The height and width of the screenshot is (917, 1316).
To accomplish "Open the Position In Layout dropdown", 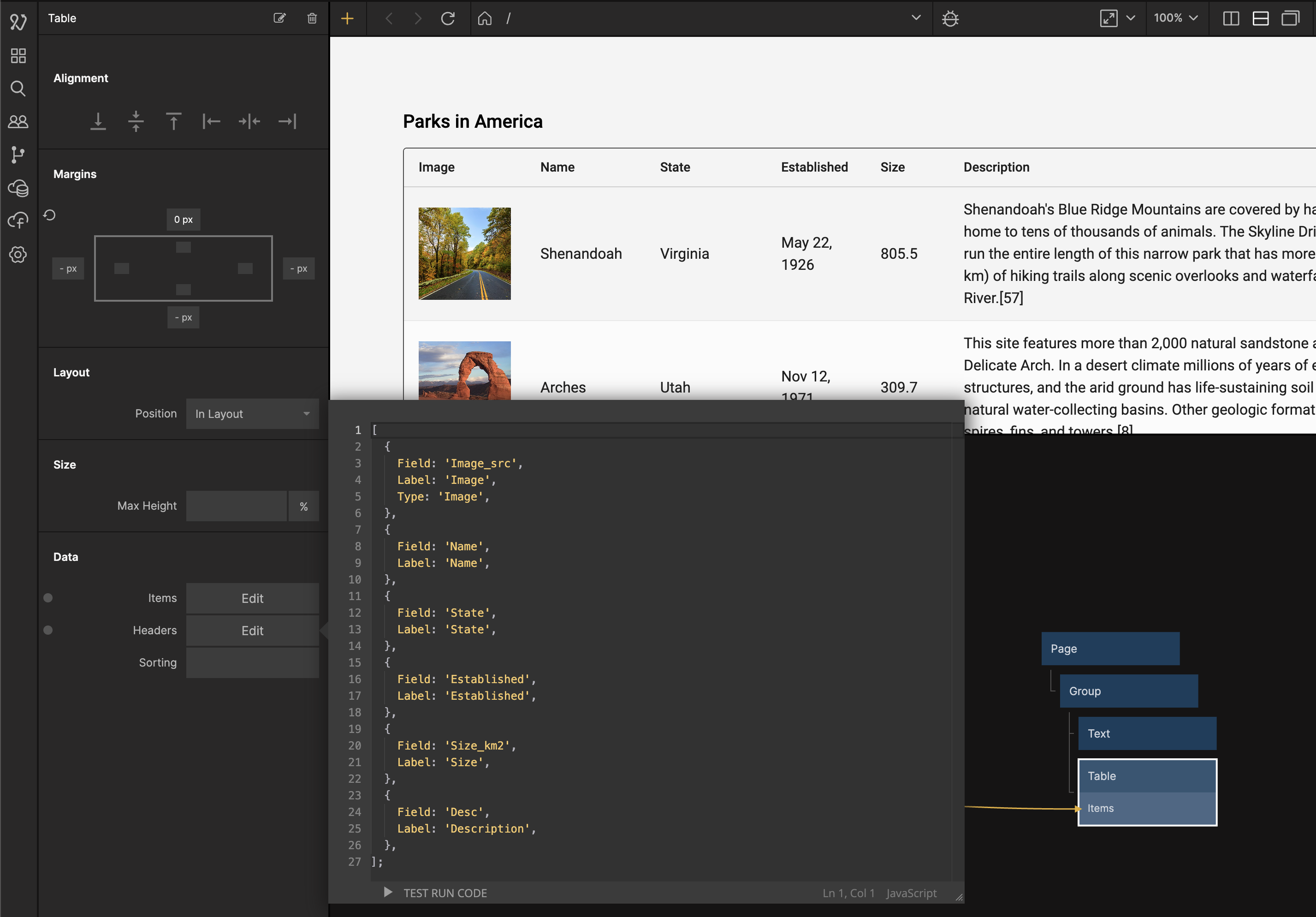I will point(252,413).
